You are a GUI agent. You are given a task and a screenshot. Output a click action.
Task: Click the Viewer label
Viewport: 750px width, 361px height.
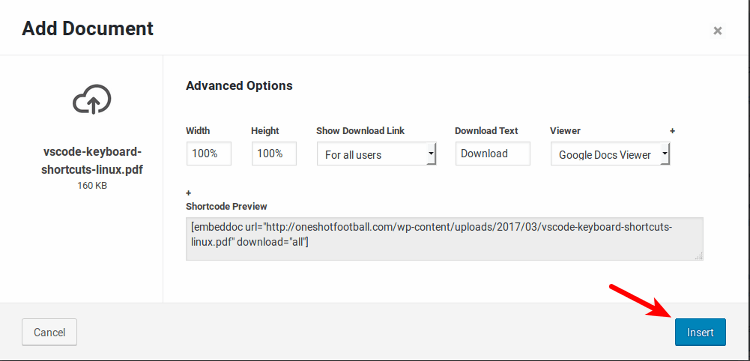tap(565, 131)
